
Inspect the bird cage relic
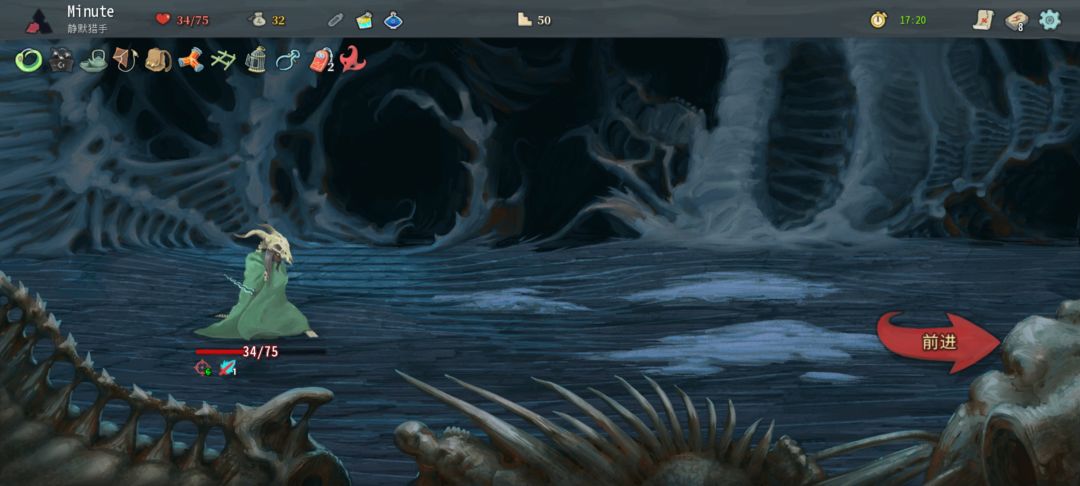click(x=256, y=60)
